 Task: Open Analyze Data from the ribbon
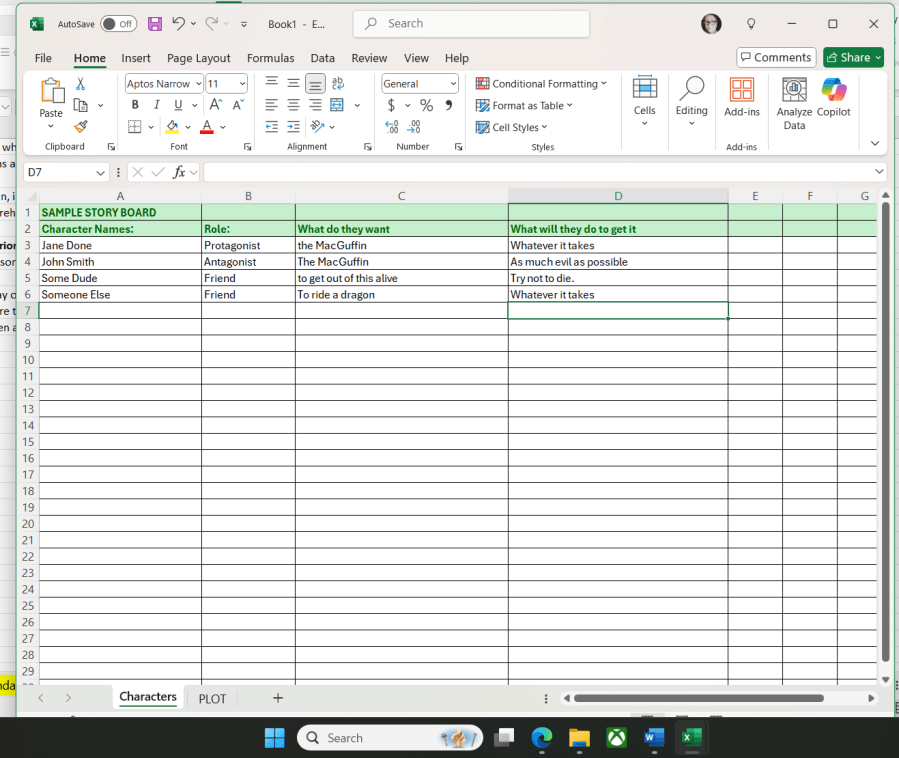(x=794, y=104)
